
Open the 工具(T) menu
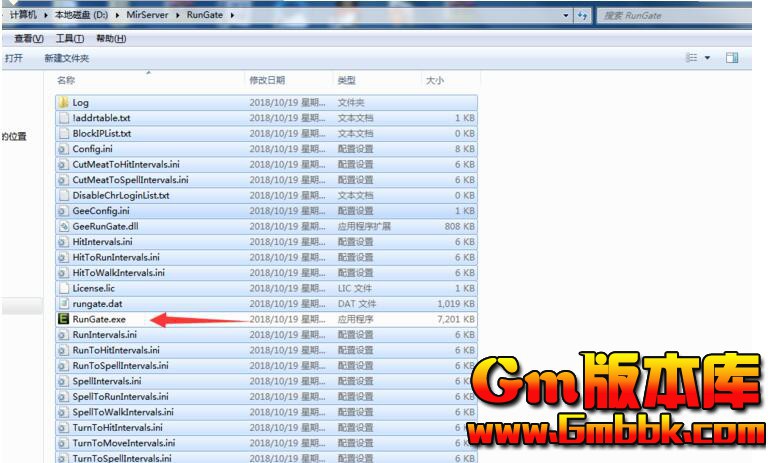coord(69,38)
